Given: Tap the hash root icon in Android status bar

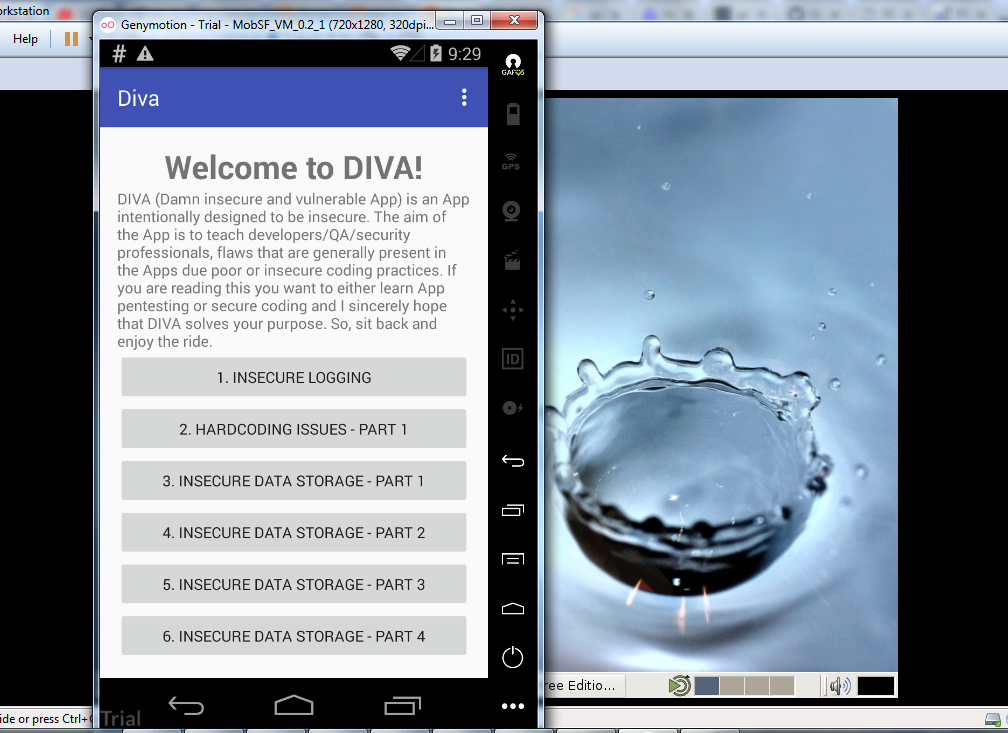Looking at the screenshot, I should point(119,54).
